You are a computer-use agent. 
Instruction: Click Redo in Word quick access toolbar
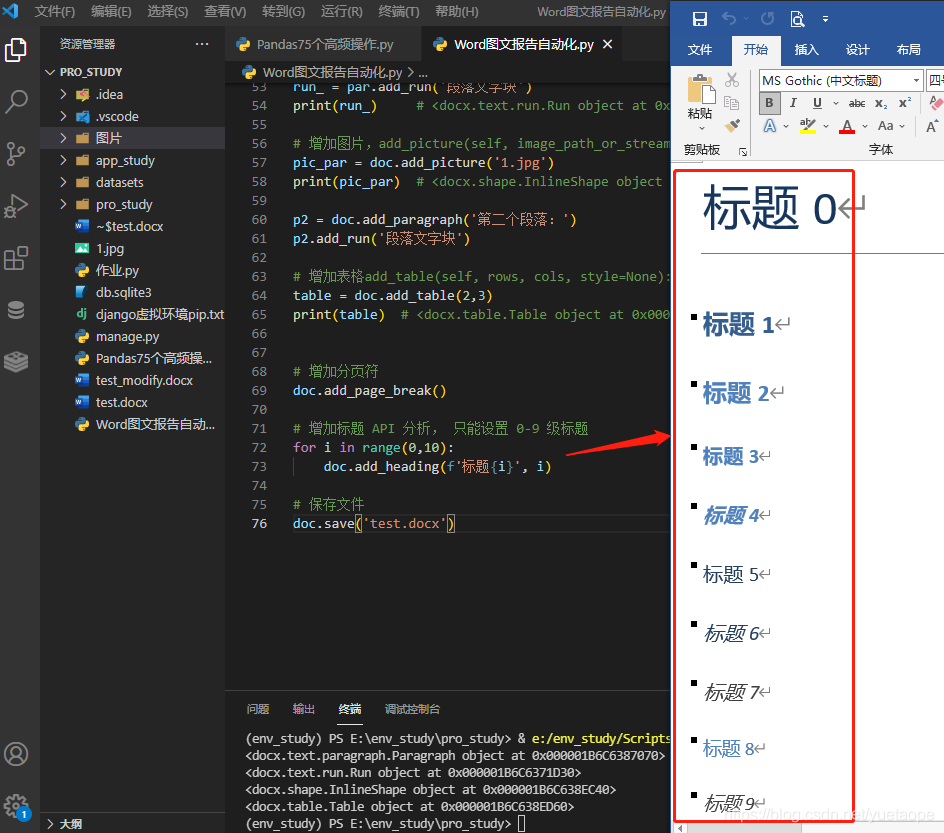[x=768, y=19]
